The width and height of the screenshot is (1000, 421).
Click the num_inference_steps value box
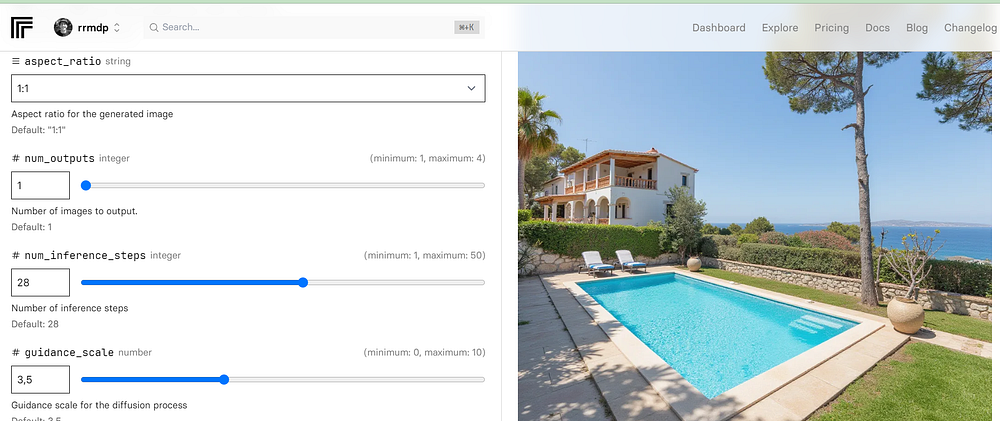click(40, 283)
